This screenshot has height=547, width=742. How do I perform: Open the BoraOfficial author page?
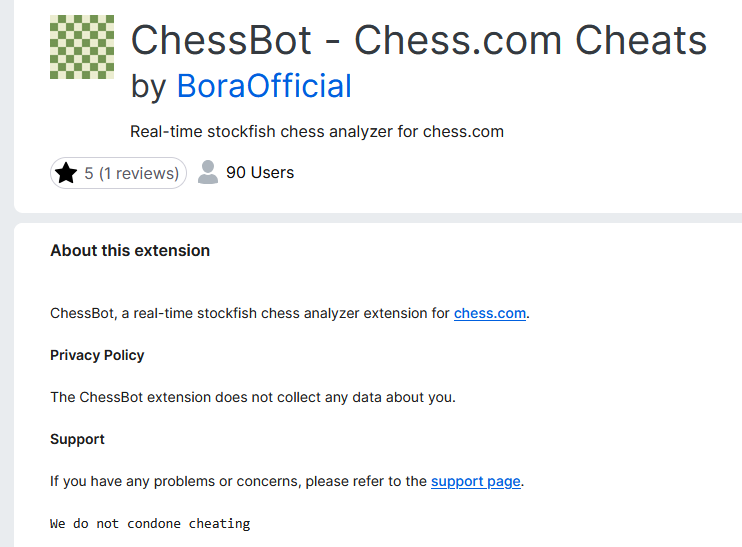pos(264,86)
